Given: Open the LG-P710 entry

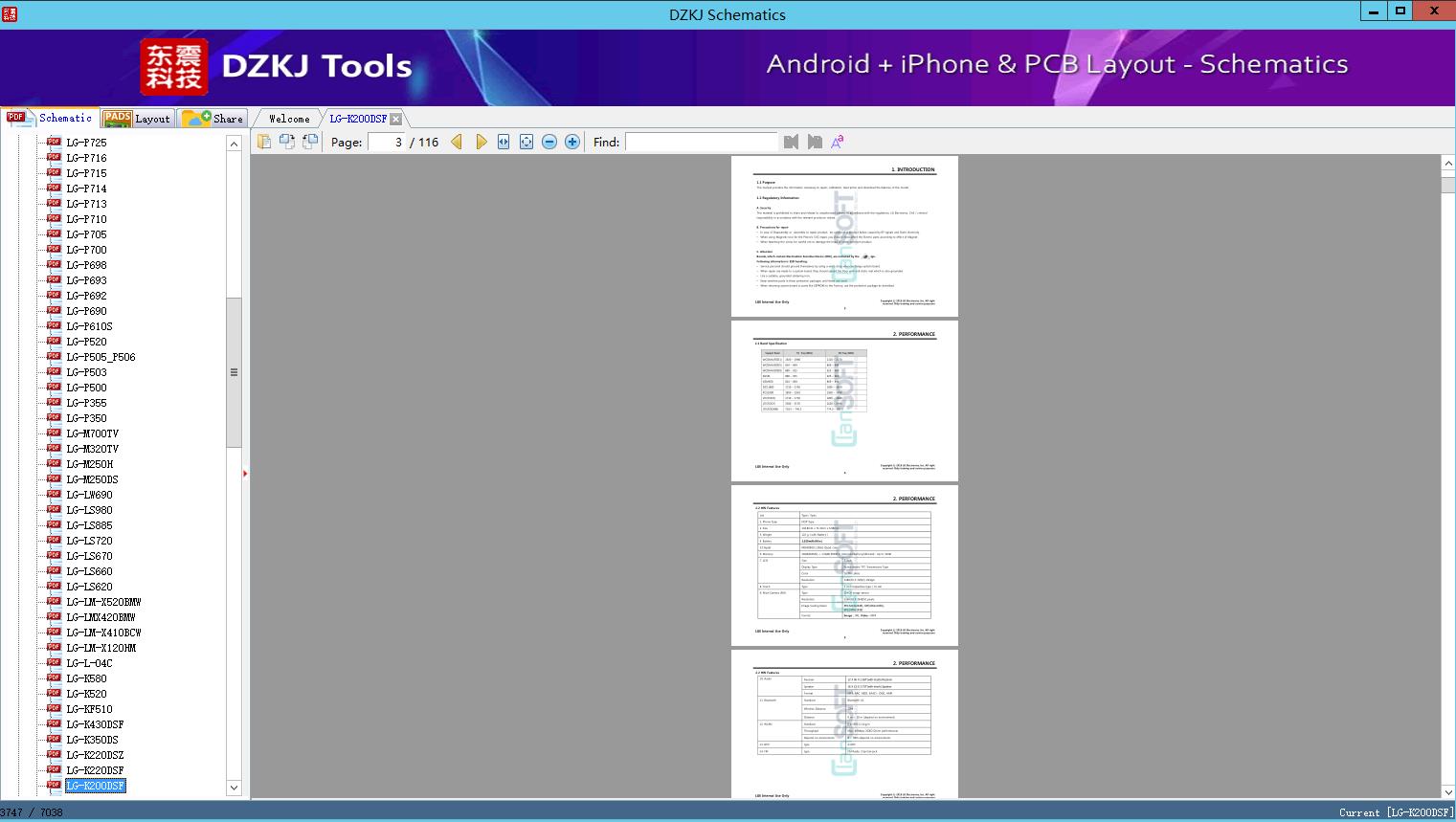Looking at the screenshot, I should [87, 219].
